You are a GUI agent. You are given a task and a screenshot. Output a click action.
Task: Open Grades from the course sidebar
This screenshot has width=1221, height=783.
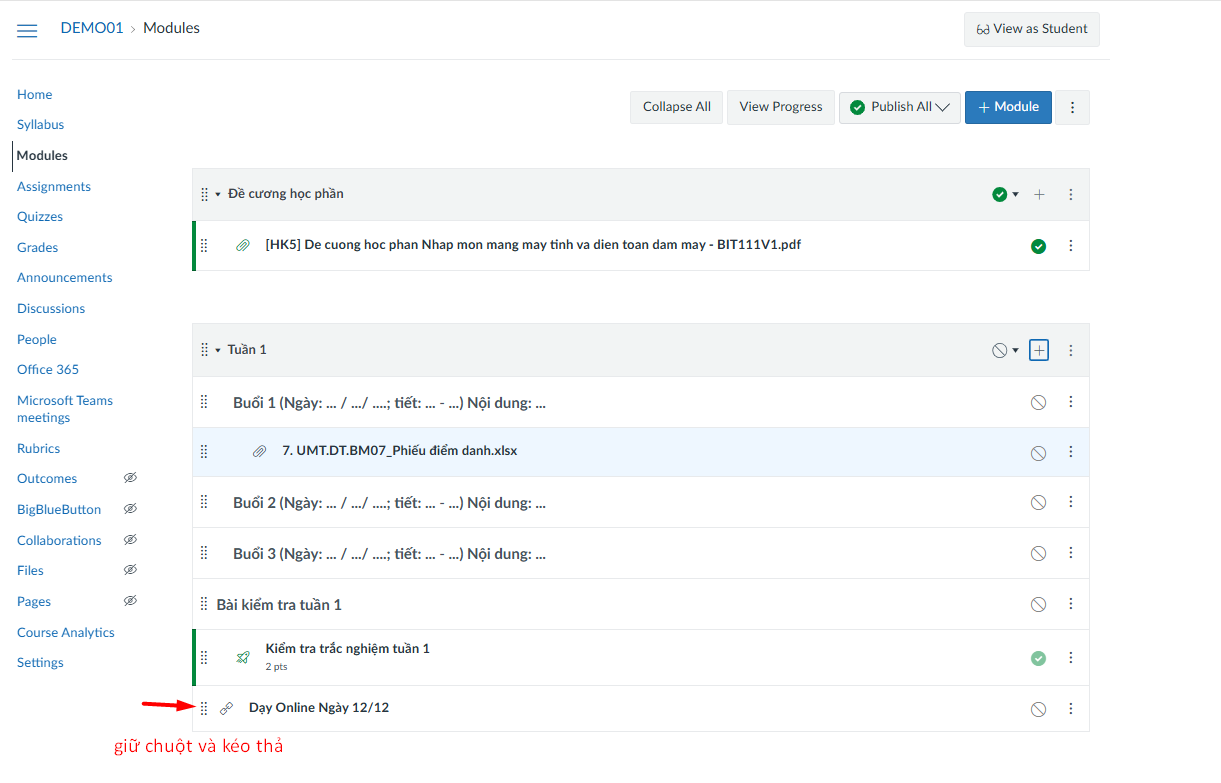point(38,247)
